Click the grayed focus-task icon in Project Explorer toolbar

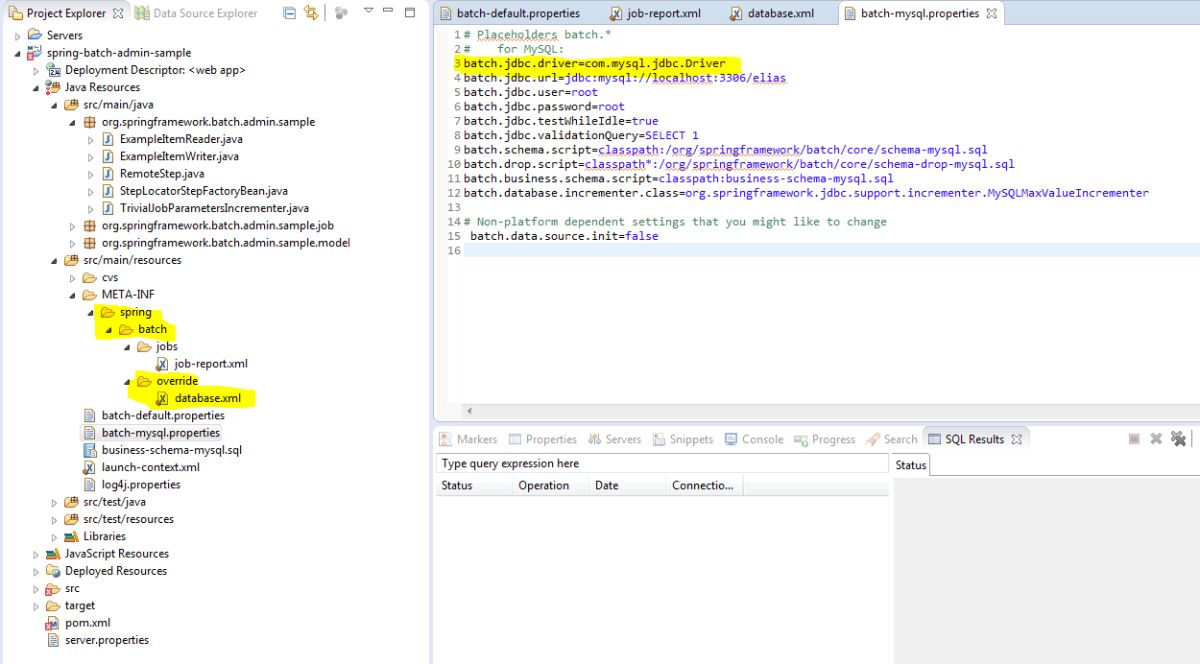[341, 13]
